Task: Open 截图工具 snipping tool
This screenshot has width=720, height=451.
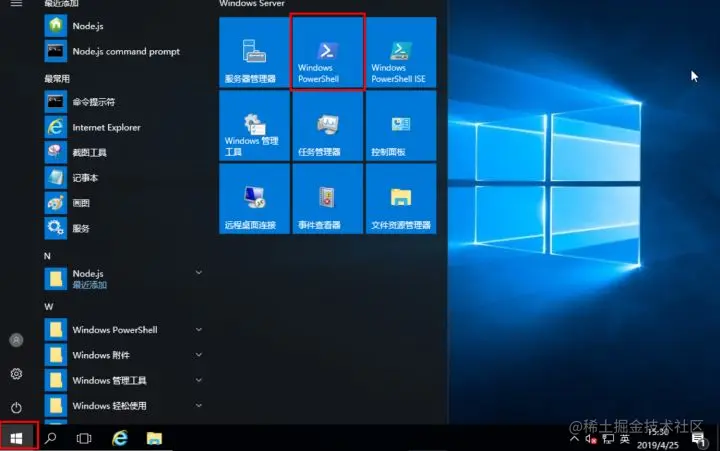Action: pyautogui.click(x=124, y=152)
